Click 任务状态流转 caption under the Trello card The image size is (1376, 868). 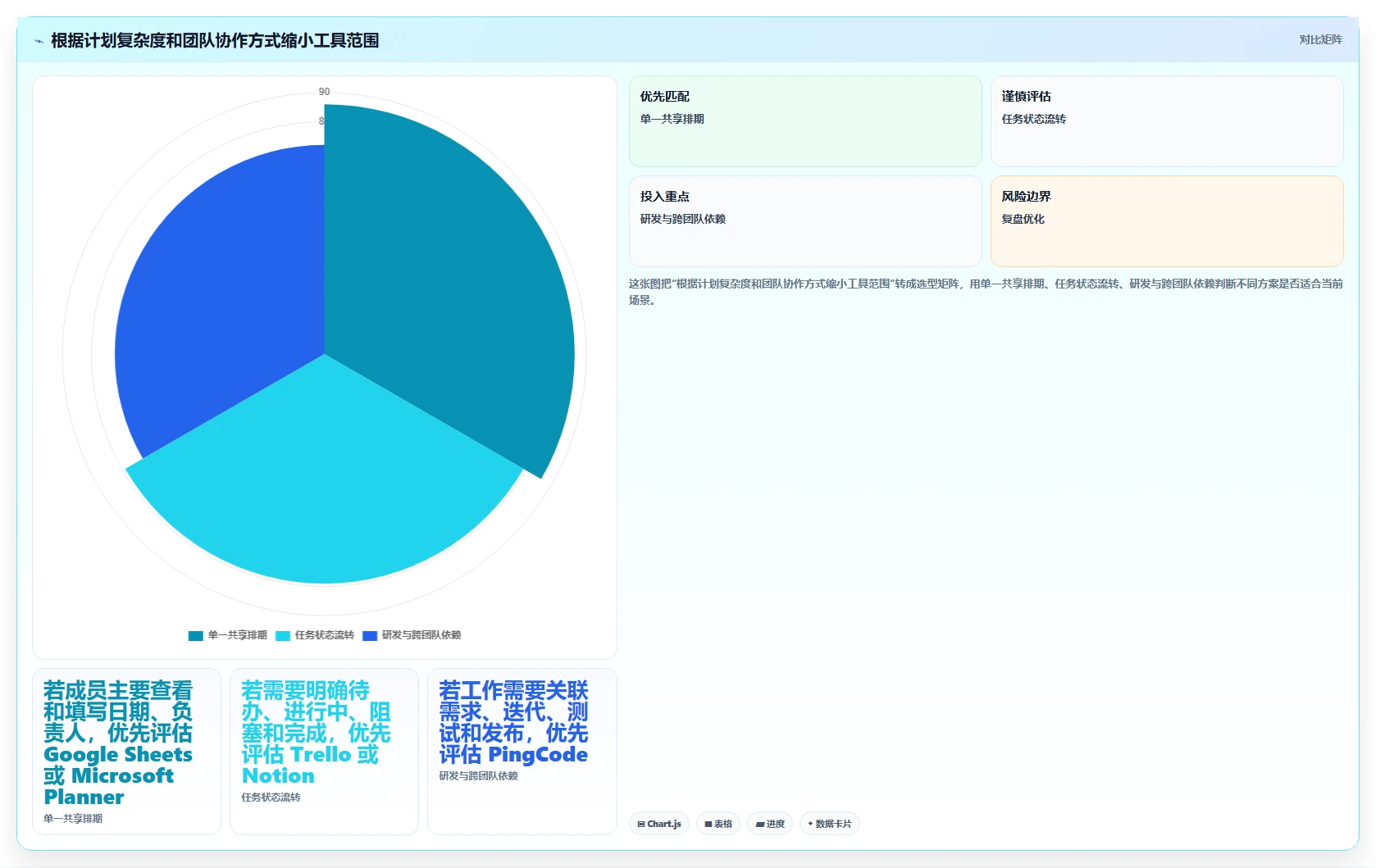click(271, 797)
